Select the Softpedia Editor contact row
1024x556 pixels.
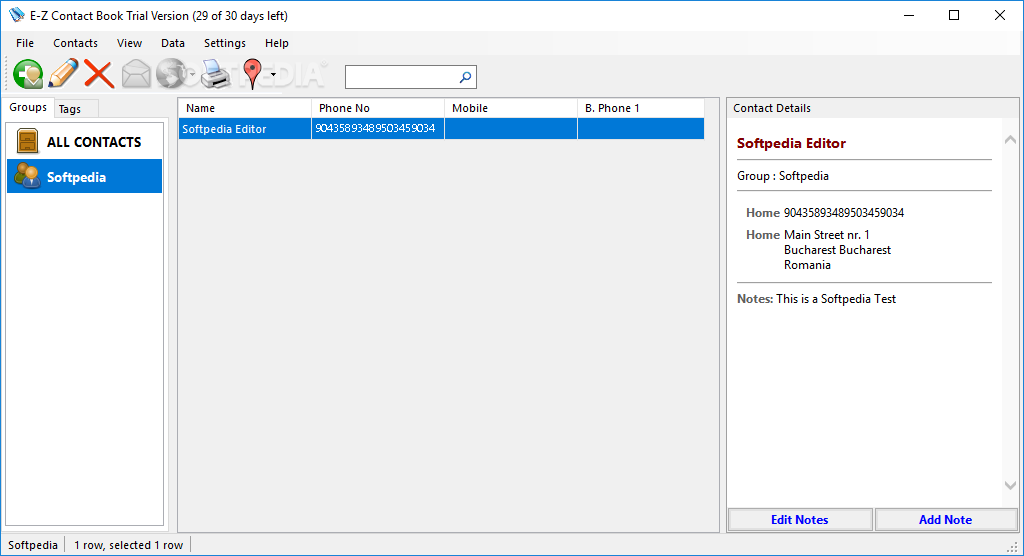click(441, 129)
